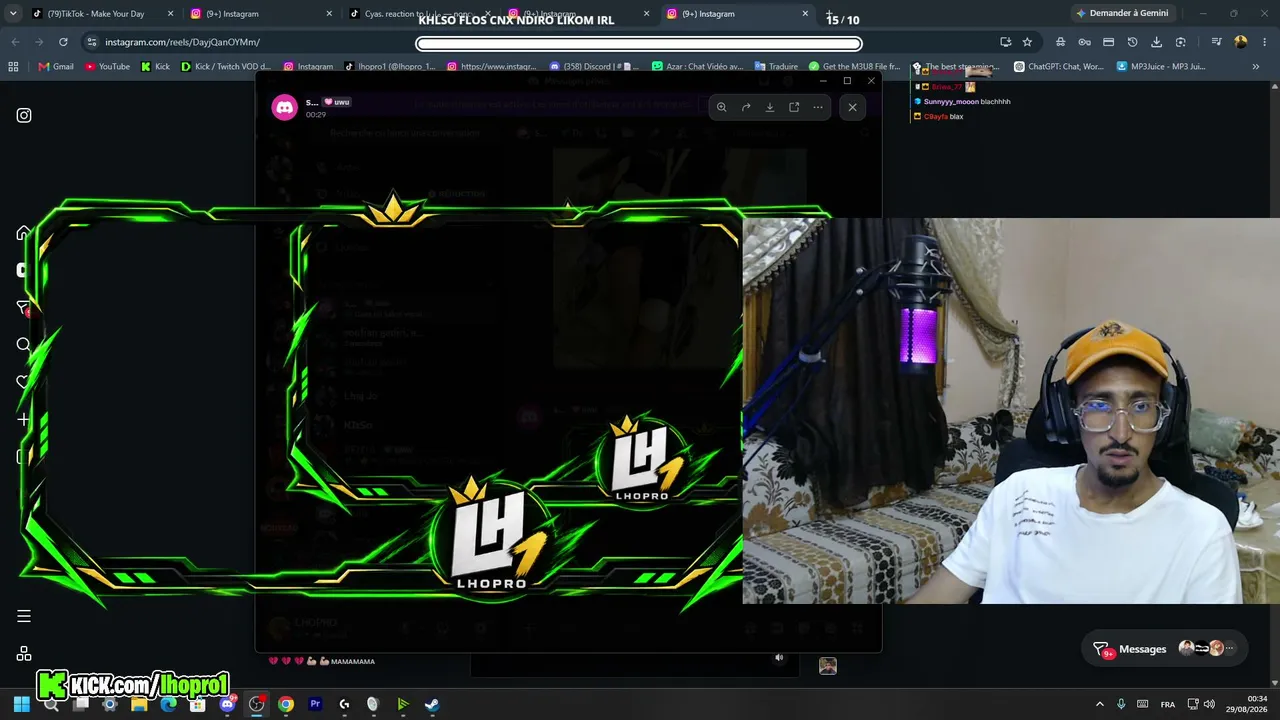
Task: Go back in Chrome
Action: [x=15, y=42]
